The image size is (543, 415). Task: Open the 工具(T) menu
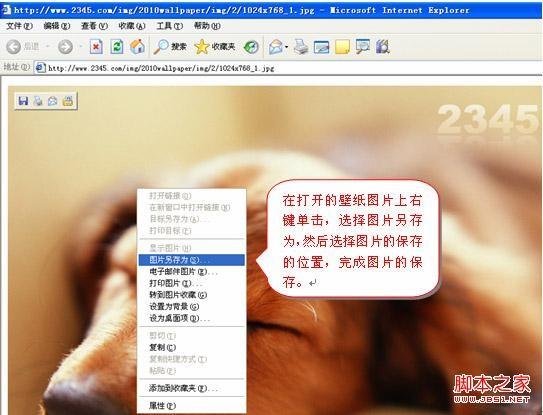click(x=169, y=26)
